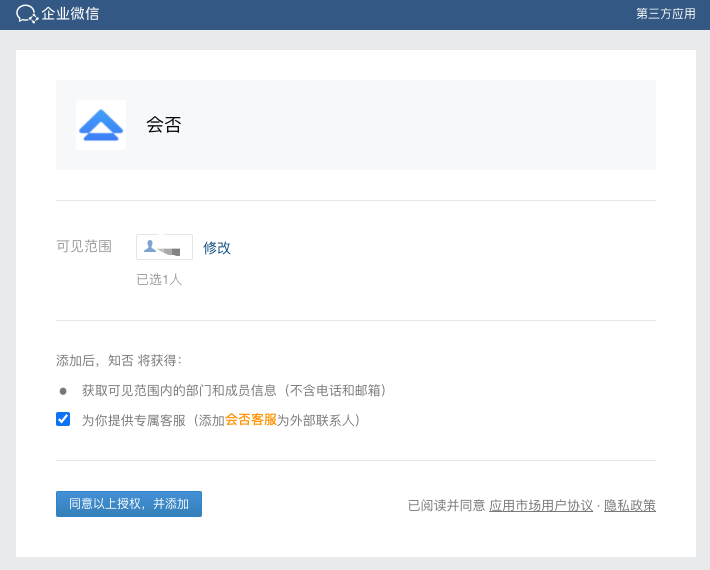
Task: Click the 会否 app icon
Action: point(101,125)
